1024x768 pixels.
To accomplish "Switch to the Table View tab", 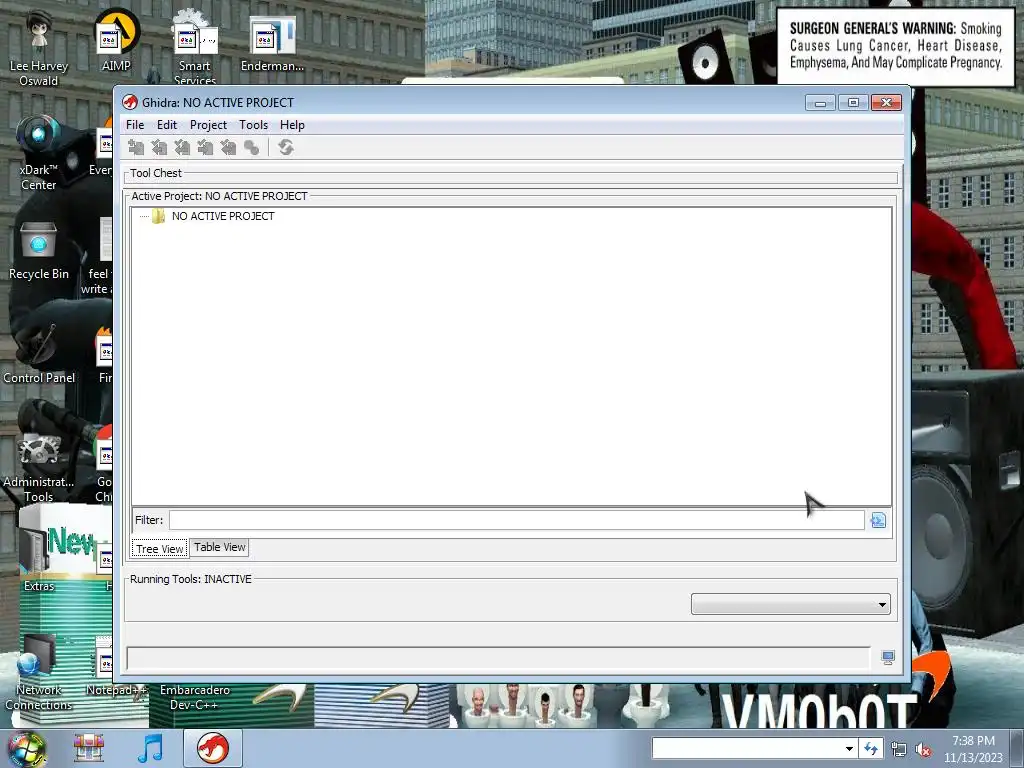I will tap(219, 547).
